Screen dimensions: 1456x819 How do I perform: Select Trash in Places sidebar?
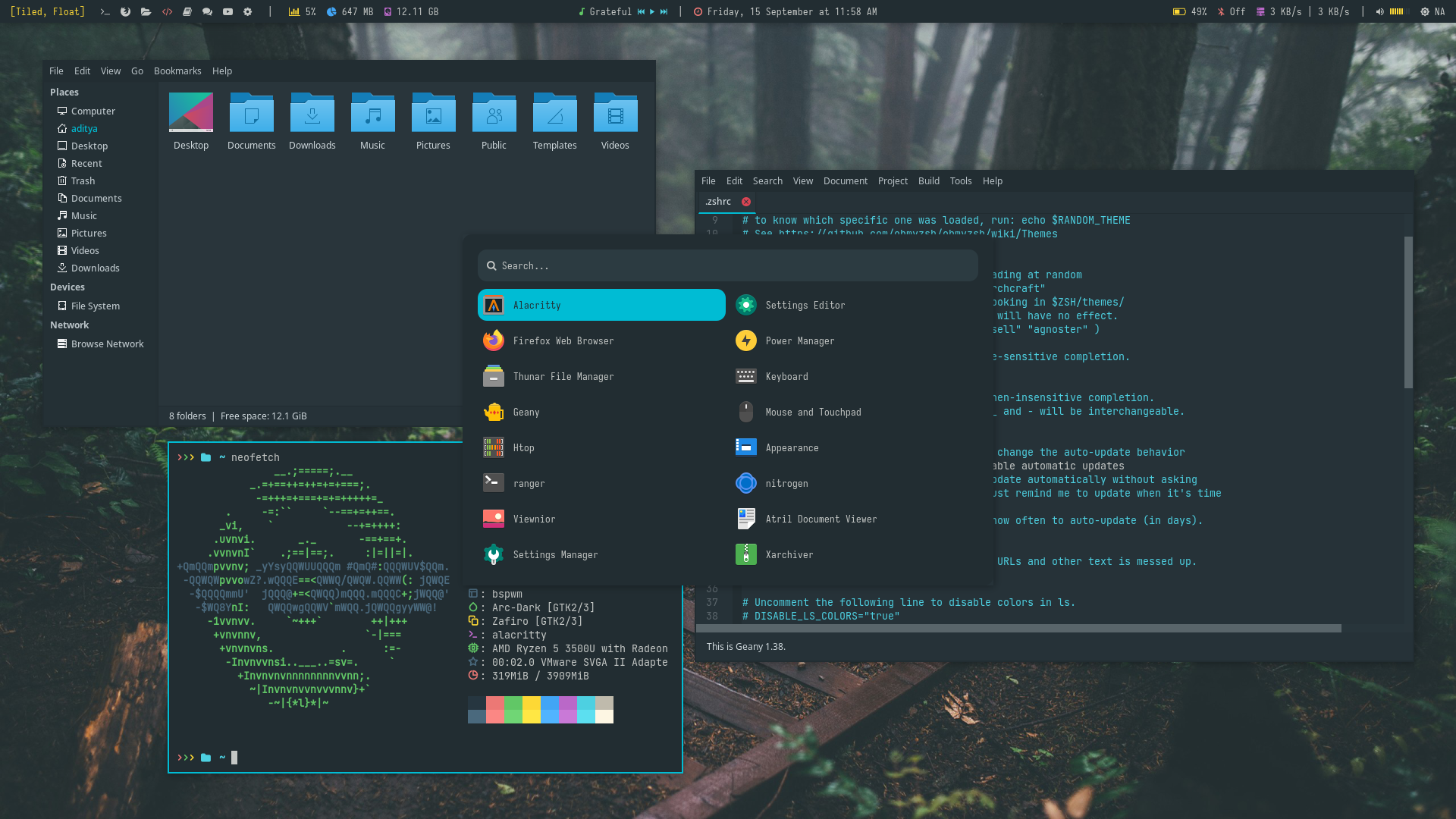pos(83,181)
